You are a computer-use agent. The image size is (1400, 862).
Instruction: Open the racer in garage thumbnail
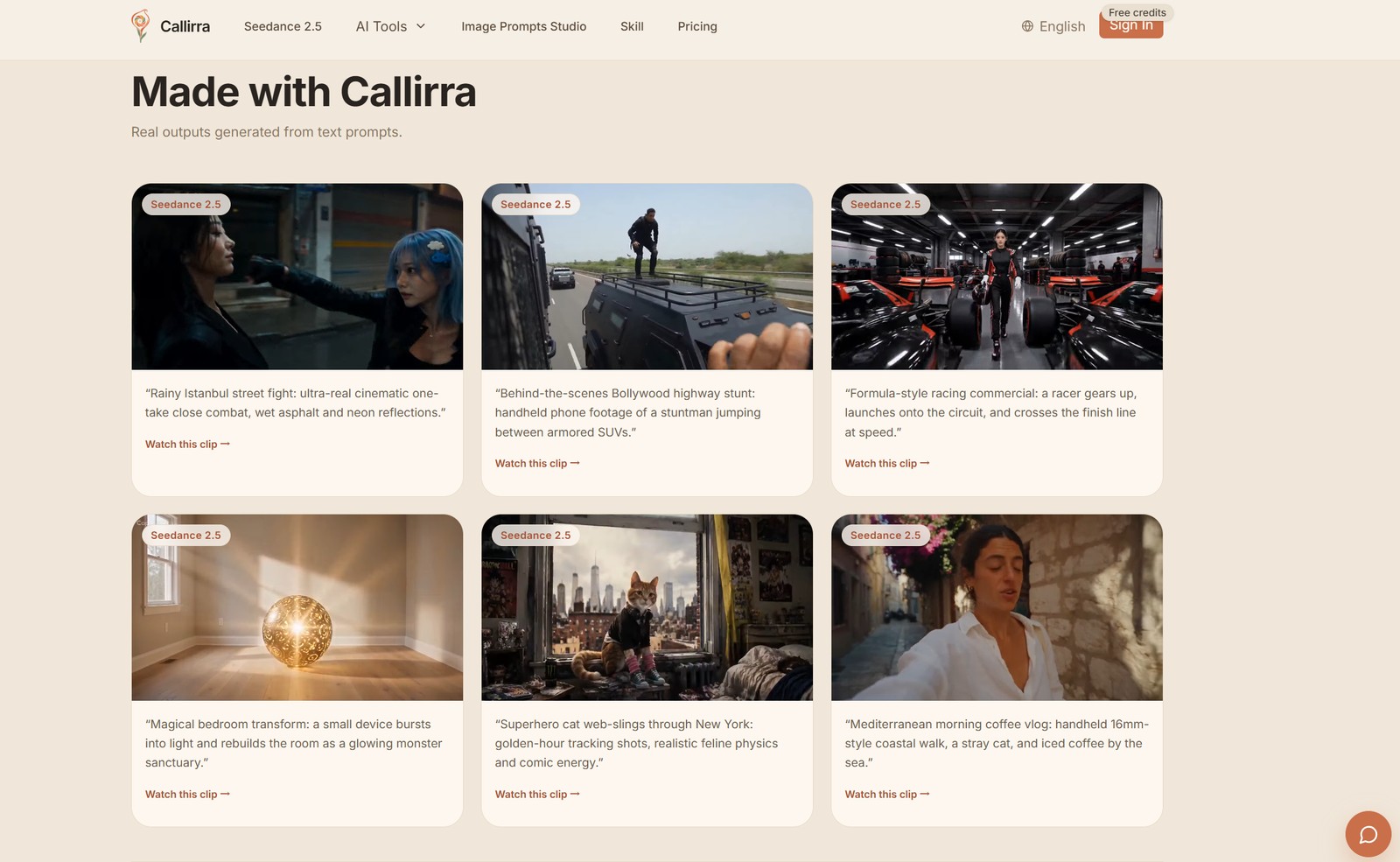(997, 277)
